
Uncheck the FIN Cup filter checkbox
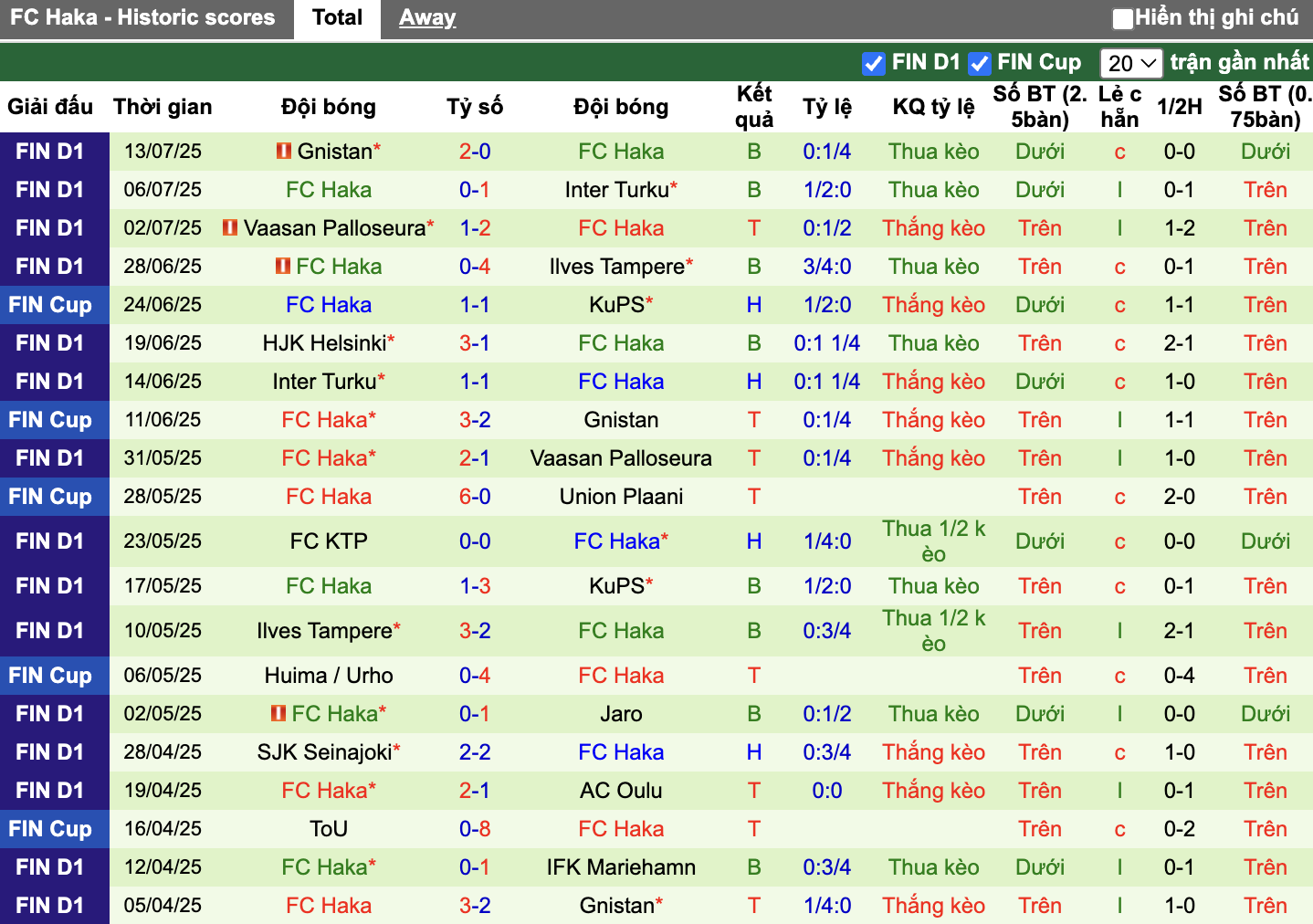pyautogui.click(x=980, y=63)
